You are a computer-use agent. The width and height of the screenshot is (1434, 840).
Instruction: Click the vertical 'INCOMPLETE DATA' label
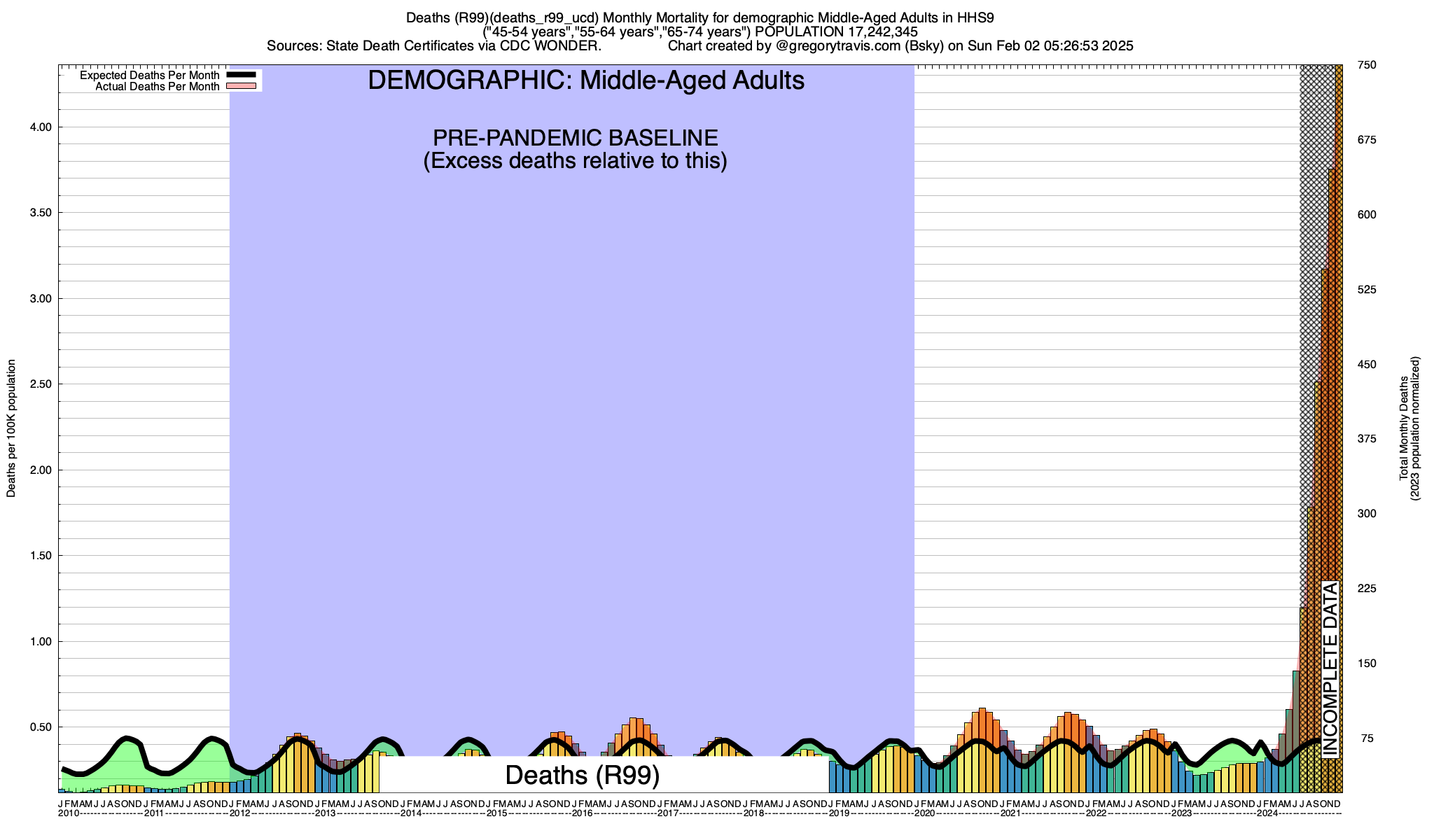coord(1330,669)
